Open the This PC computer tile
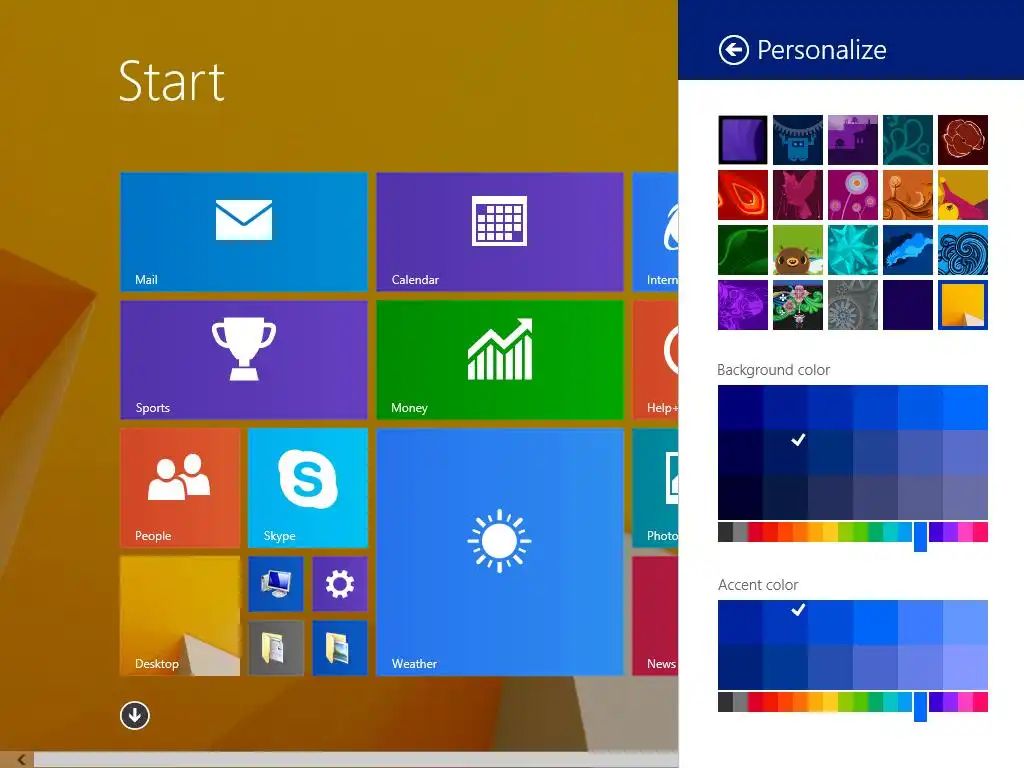This screenshot has height=768, width=1024. click(x=276, y=583)
